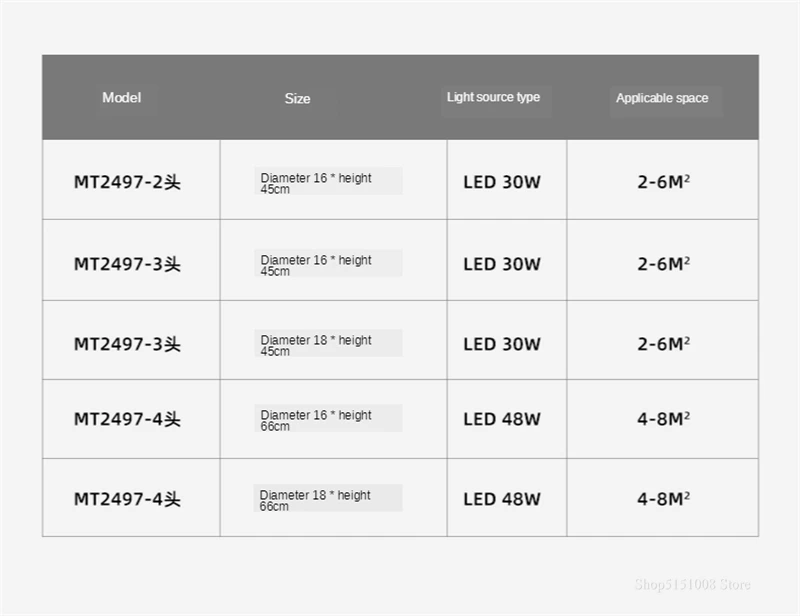
Task: Click 2-6M² in the MT2497-2头 row
Action: coord(663,182)
